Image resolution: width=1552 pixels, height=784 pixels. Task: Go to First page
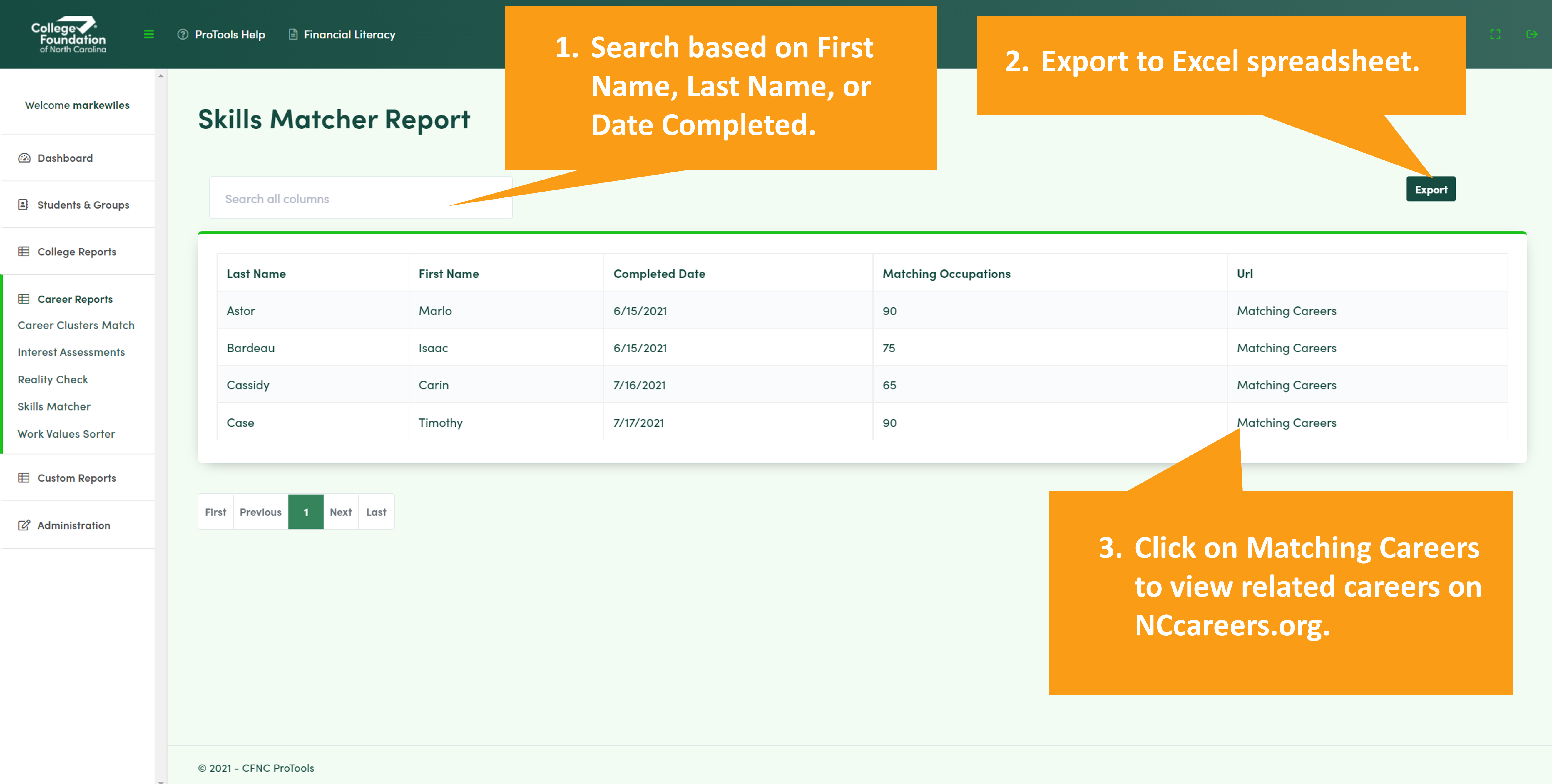click(x=216, y=512)
